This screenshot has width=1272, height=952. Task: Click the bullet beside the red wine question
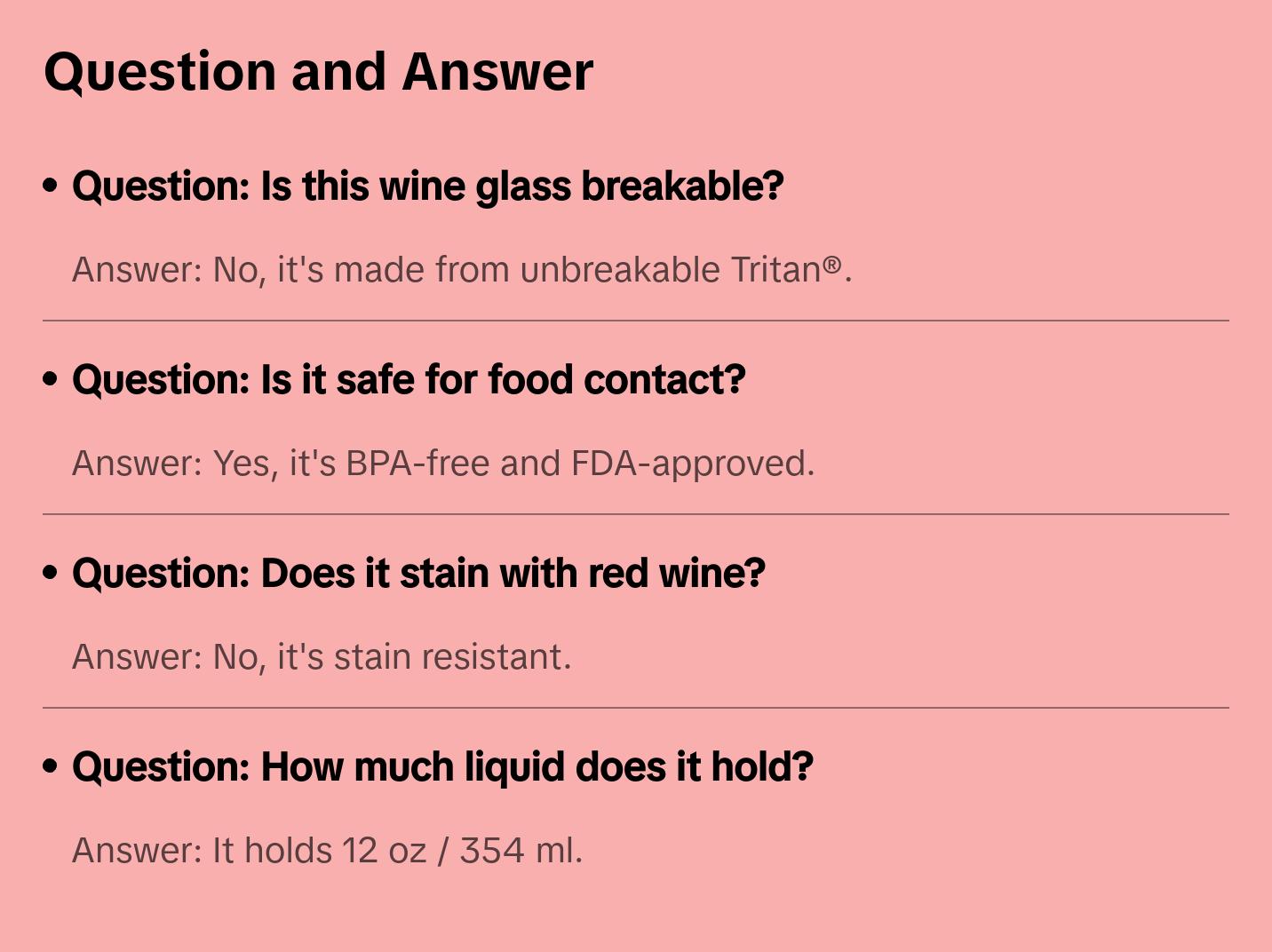(x=51, y=574)
